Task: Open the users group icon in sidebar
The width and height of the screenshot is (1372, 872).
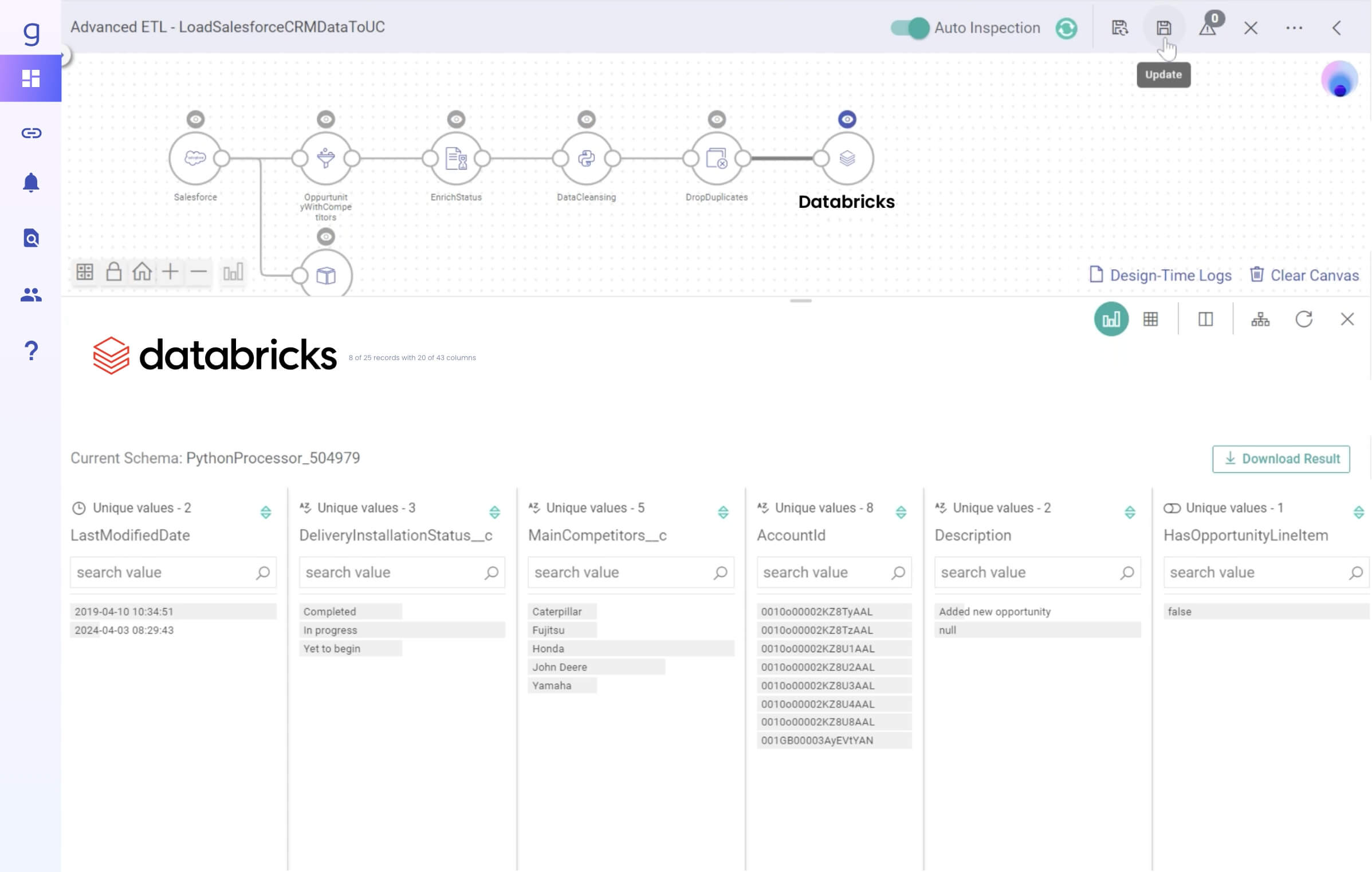Action: 31,295
